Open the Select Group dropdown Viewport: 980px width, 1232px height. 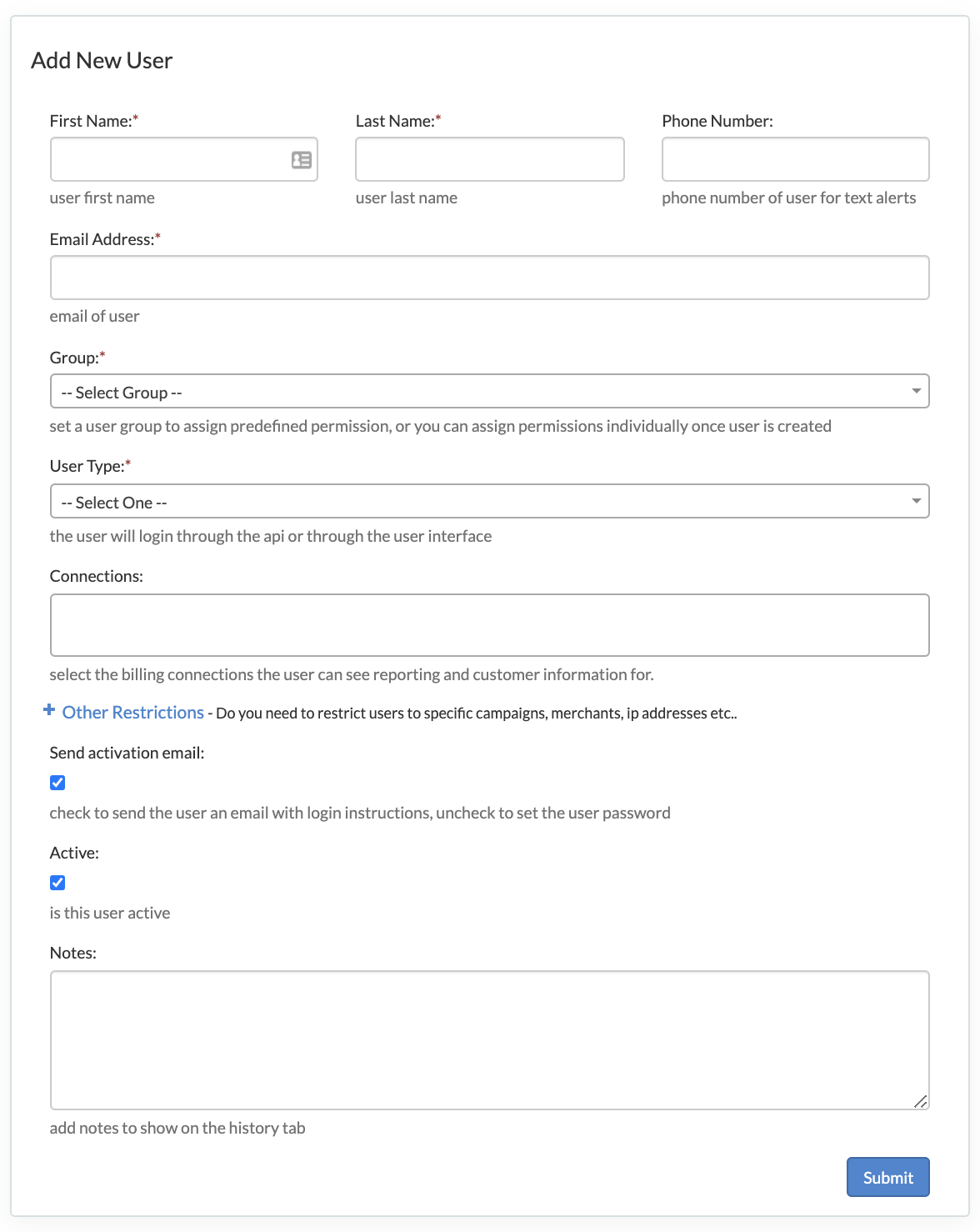(489, 392)
